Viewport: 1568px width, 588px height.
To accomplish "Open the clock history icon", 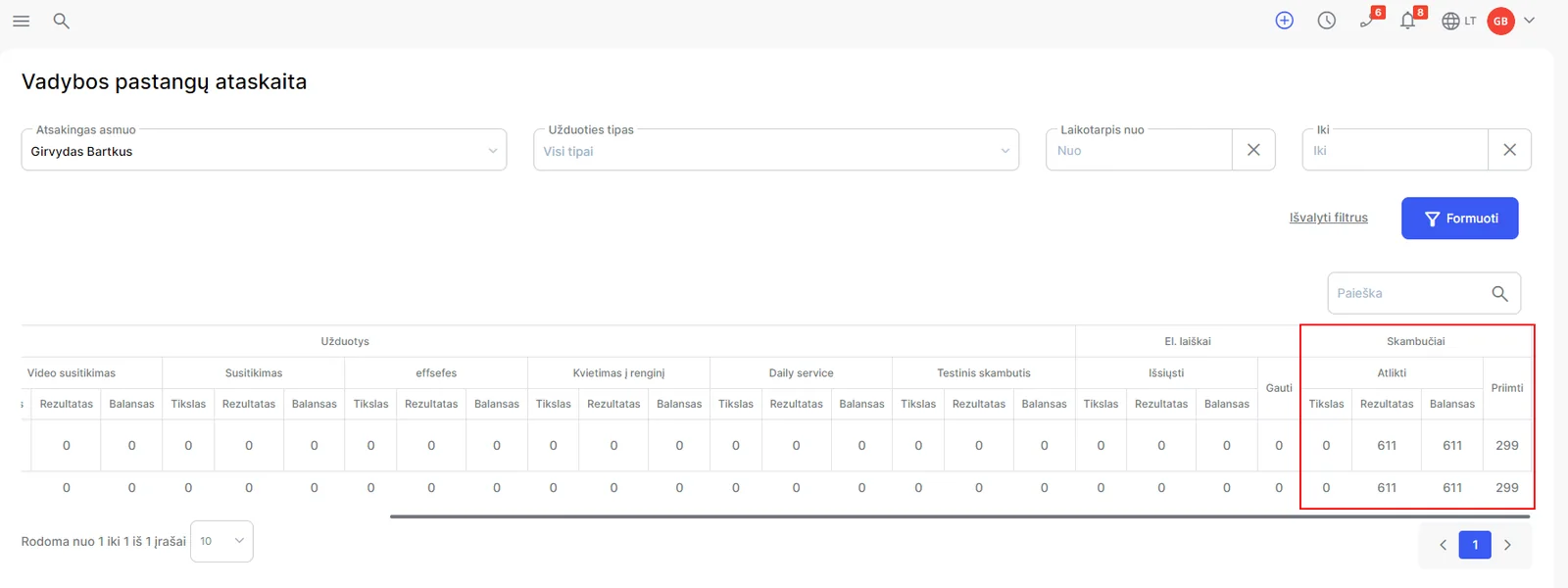I will [1326, 21].
